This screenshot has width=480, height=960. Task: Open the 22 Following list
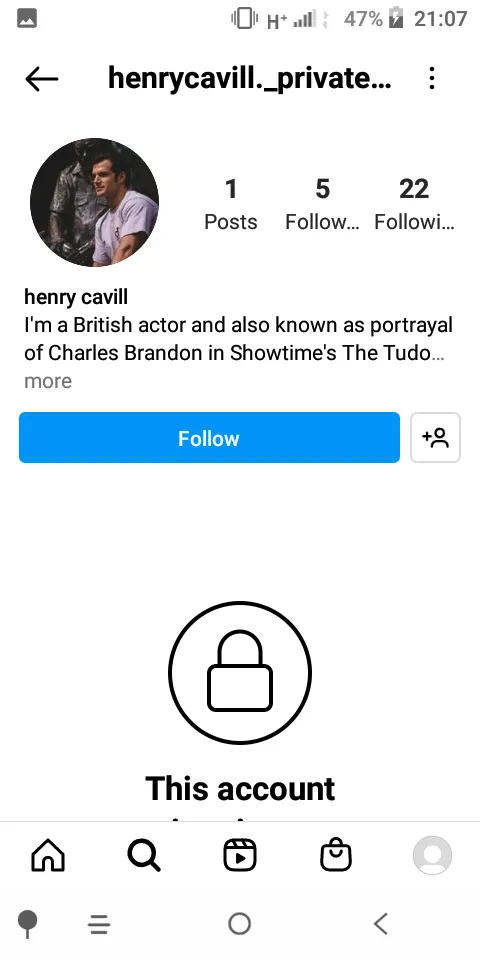pyautogui.click(x=414, y=204)
